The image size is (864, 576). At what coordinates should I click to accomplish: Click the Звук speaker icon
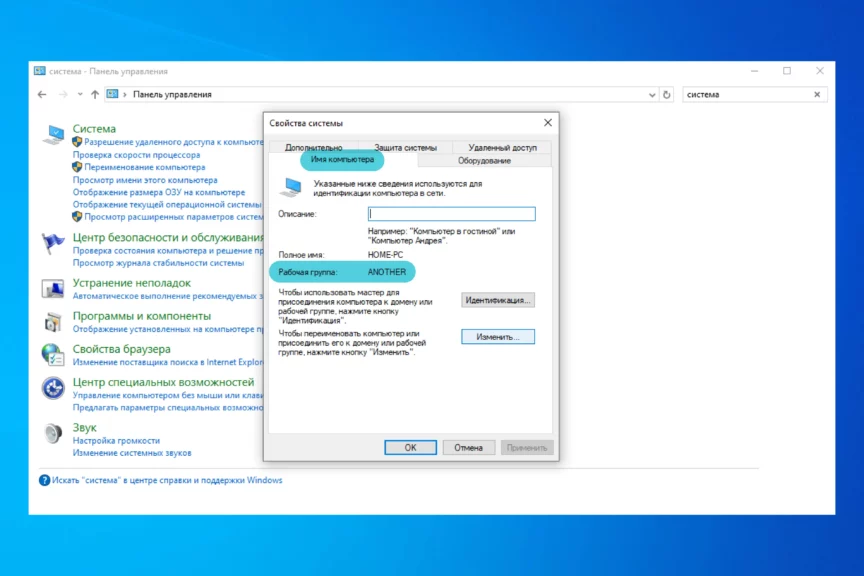53,433
